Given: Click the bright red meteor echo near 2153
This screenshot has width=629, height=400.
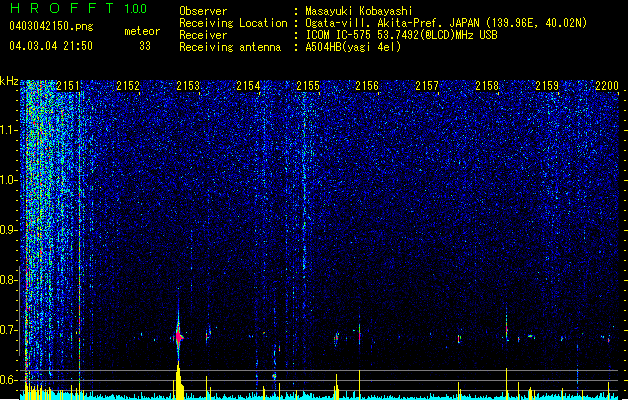Looking at the screenshot, I should 179,337.
